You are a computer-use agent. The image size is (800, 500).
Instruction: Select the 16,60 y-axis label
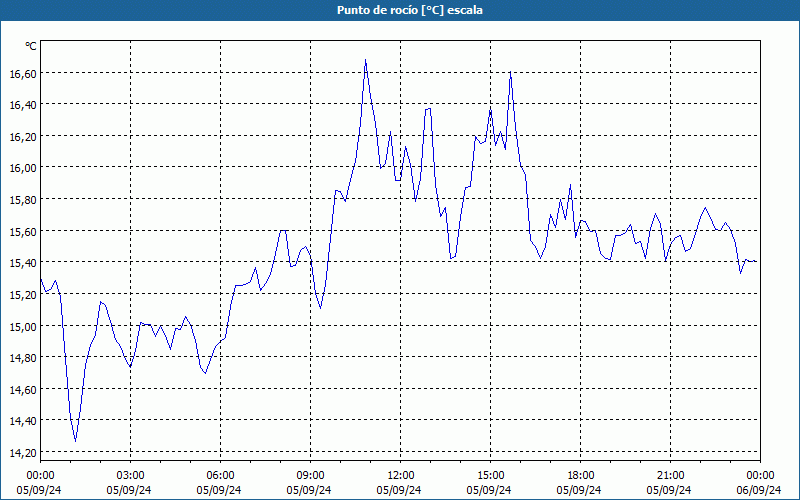pyautogui.click(x=23, y=74)
